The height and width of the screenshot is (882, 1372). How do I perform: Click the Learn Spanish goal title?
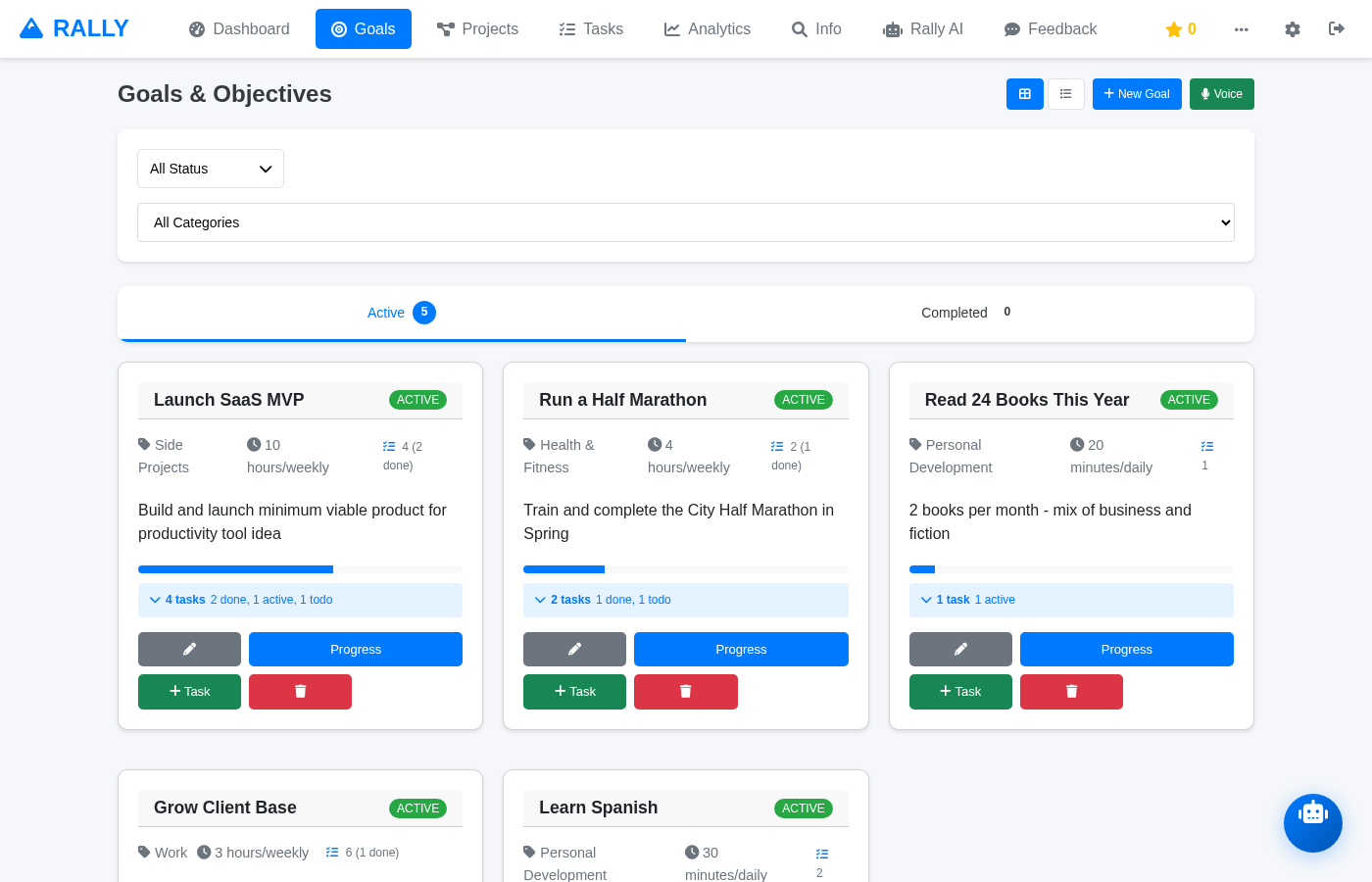coord(598,808)
